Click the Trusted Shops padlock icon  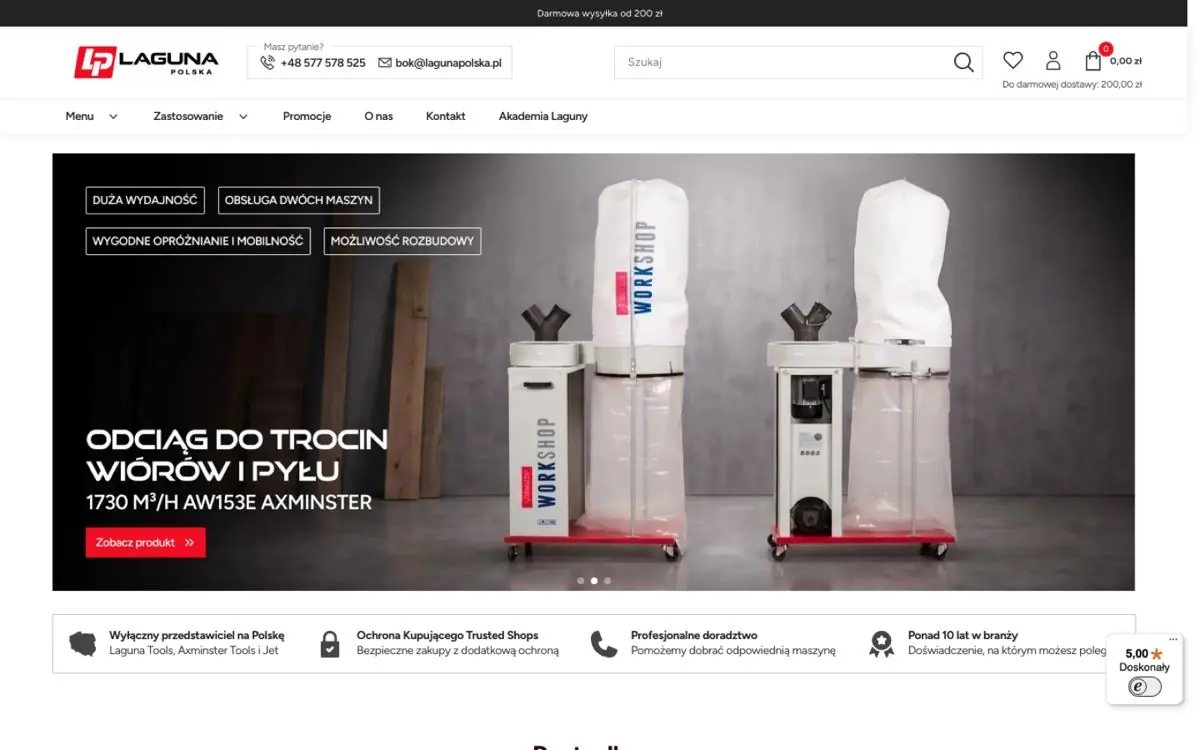[x=330, y=644]
